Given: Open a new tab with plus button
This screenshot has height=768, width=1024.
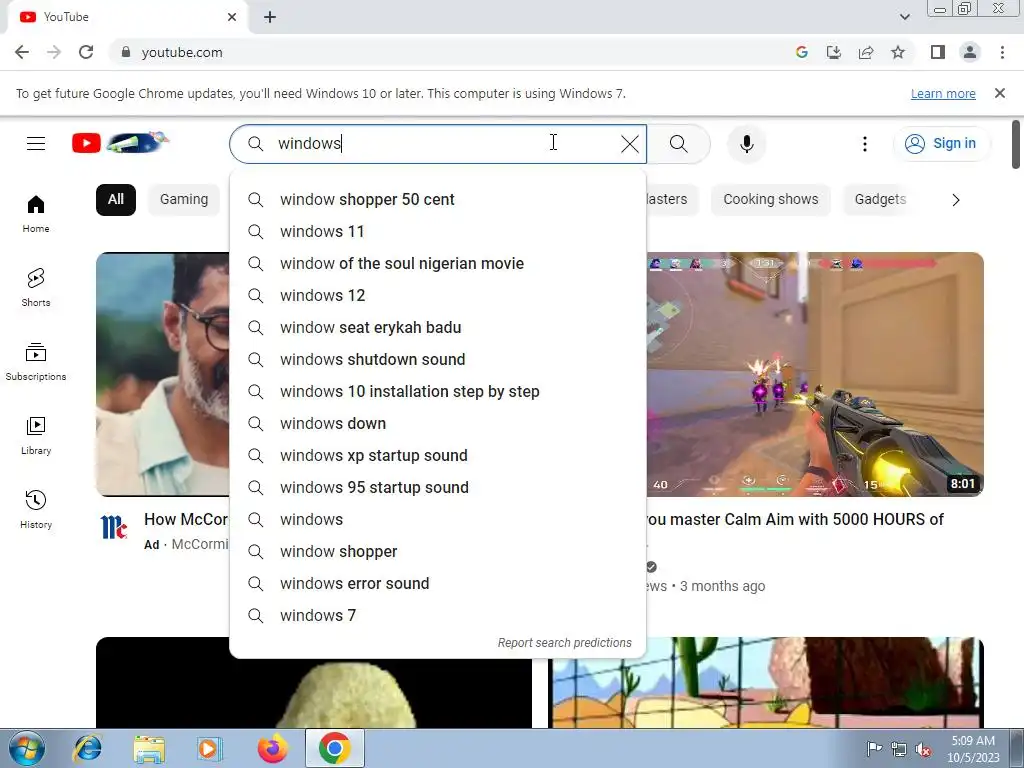Looking at the screenshot, I should tap(270, 17).
